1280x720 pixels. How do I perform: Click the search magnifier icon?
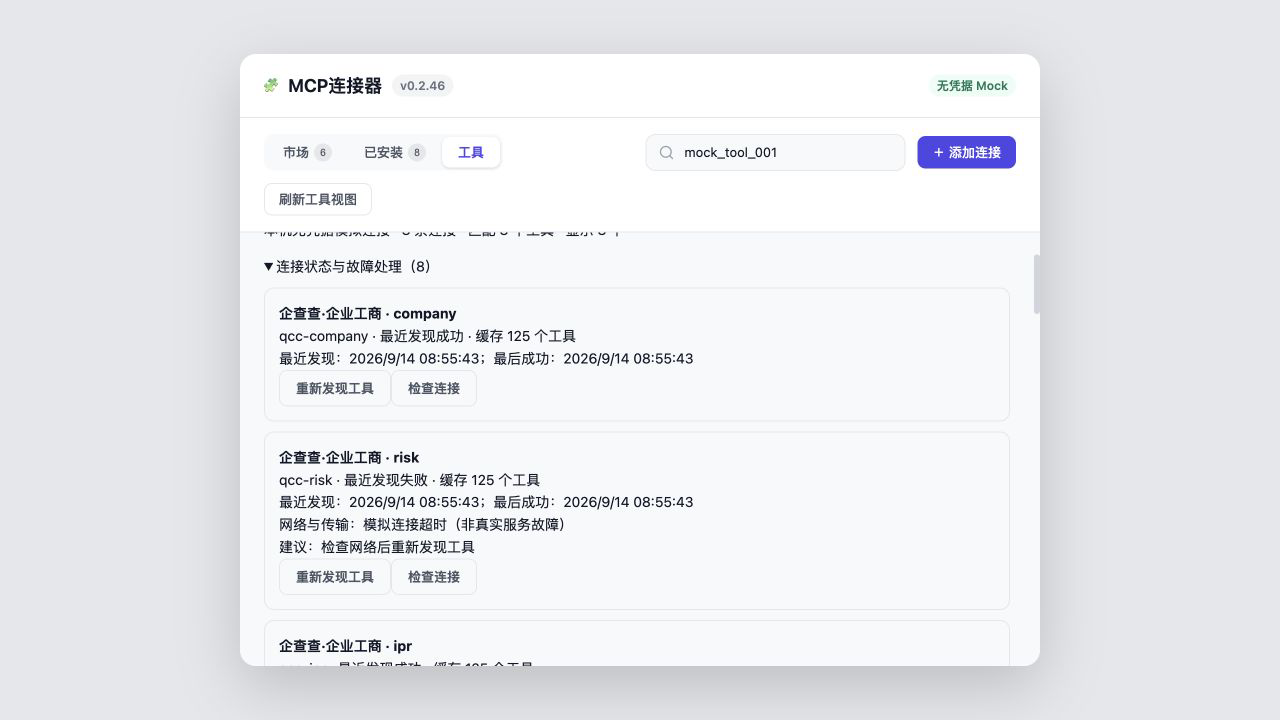click(x=666, y=153)
